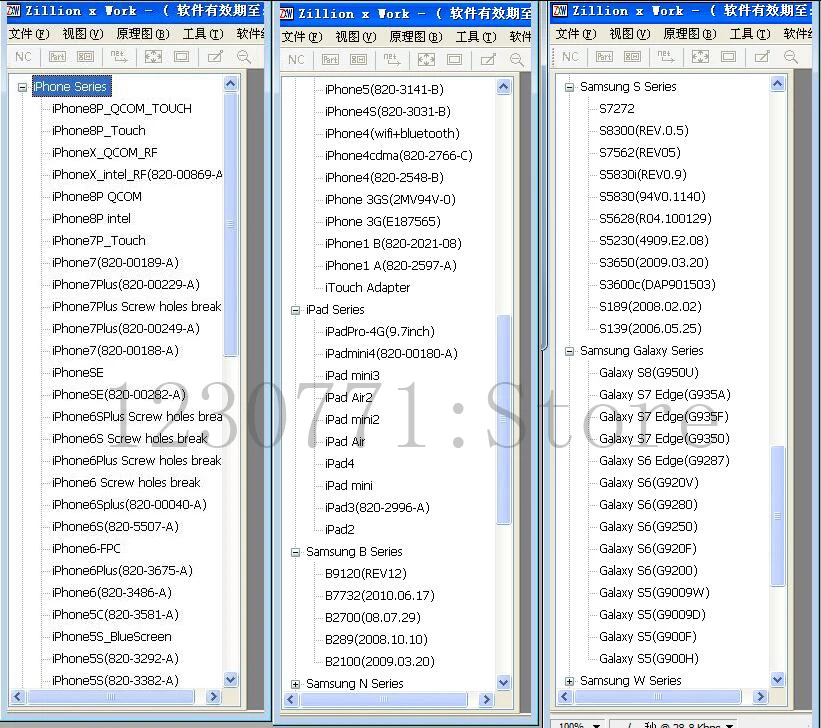Select iPhone7Plus Screw holes break entry
This screenshot has width=821, height=728.
[136, 307]
